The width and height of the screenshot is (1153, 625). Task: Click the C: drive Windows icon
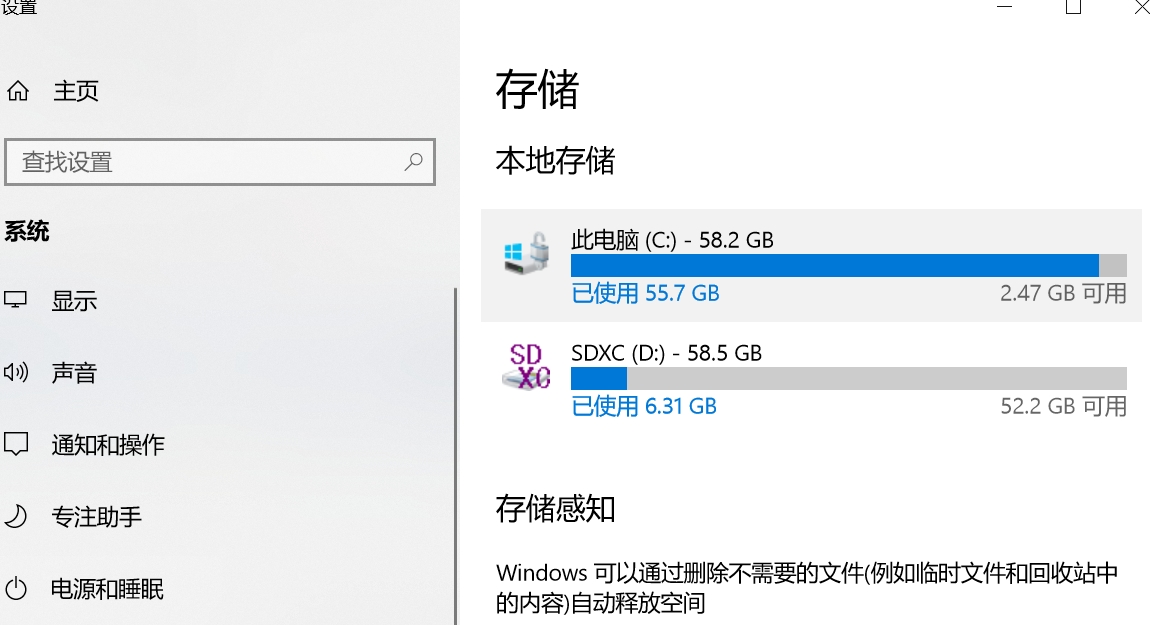pyautogui.click(x=526, y=255)
